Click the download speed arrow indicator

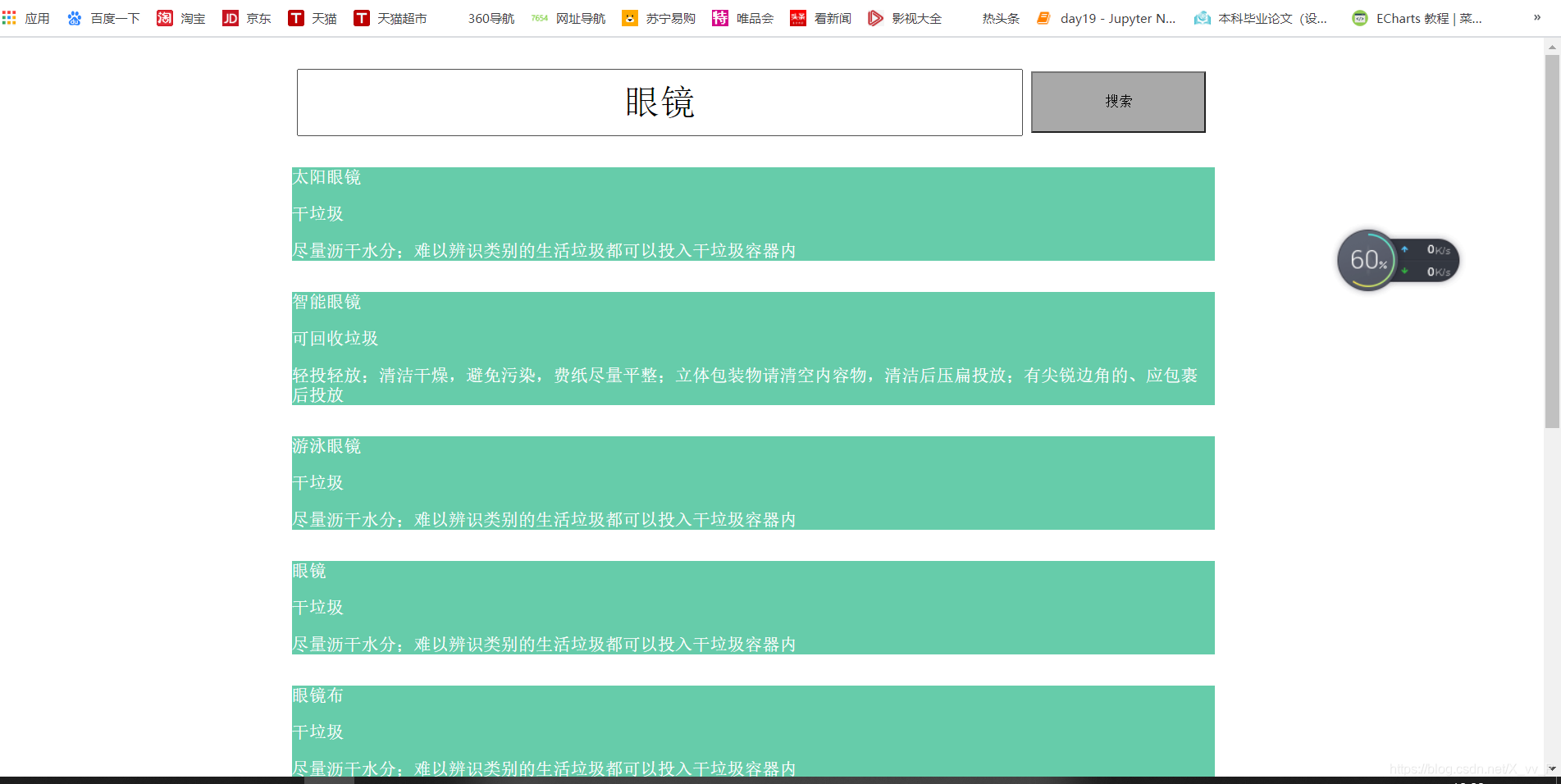click(x=1404, y=271)
